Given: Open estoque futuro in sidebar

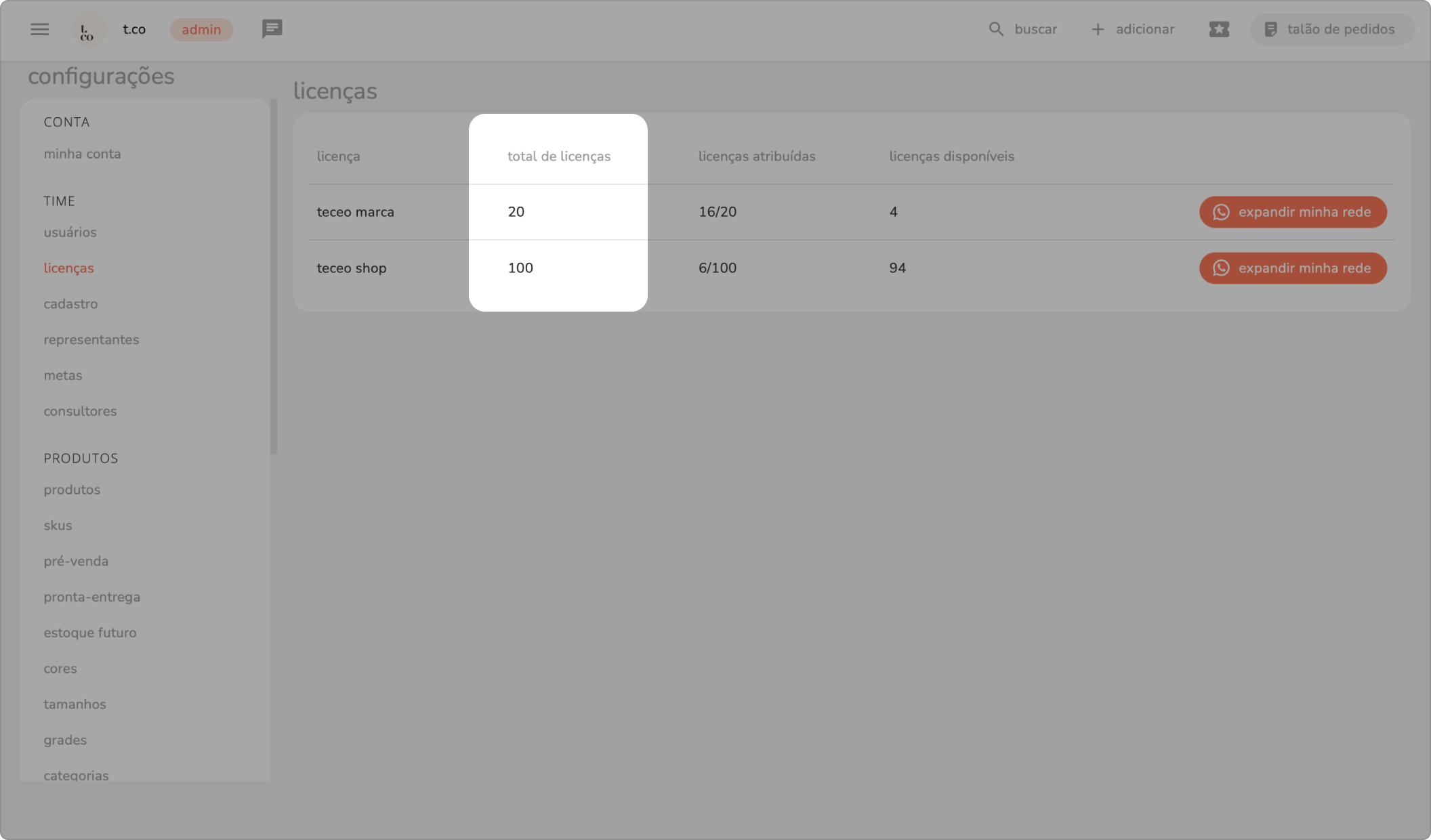Looking at the screenshot, I should 89,633.
